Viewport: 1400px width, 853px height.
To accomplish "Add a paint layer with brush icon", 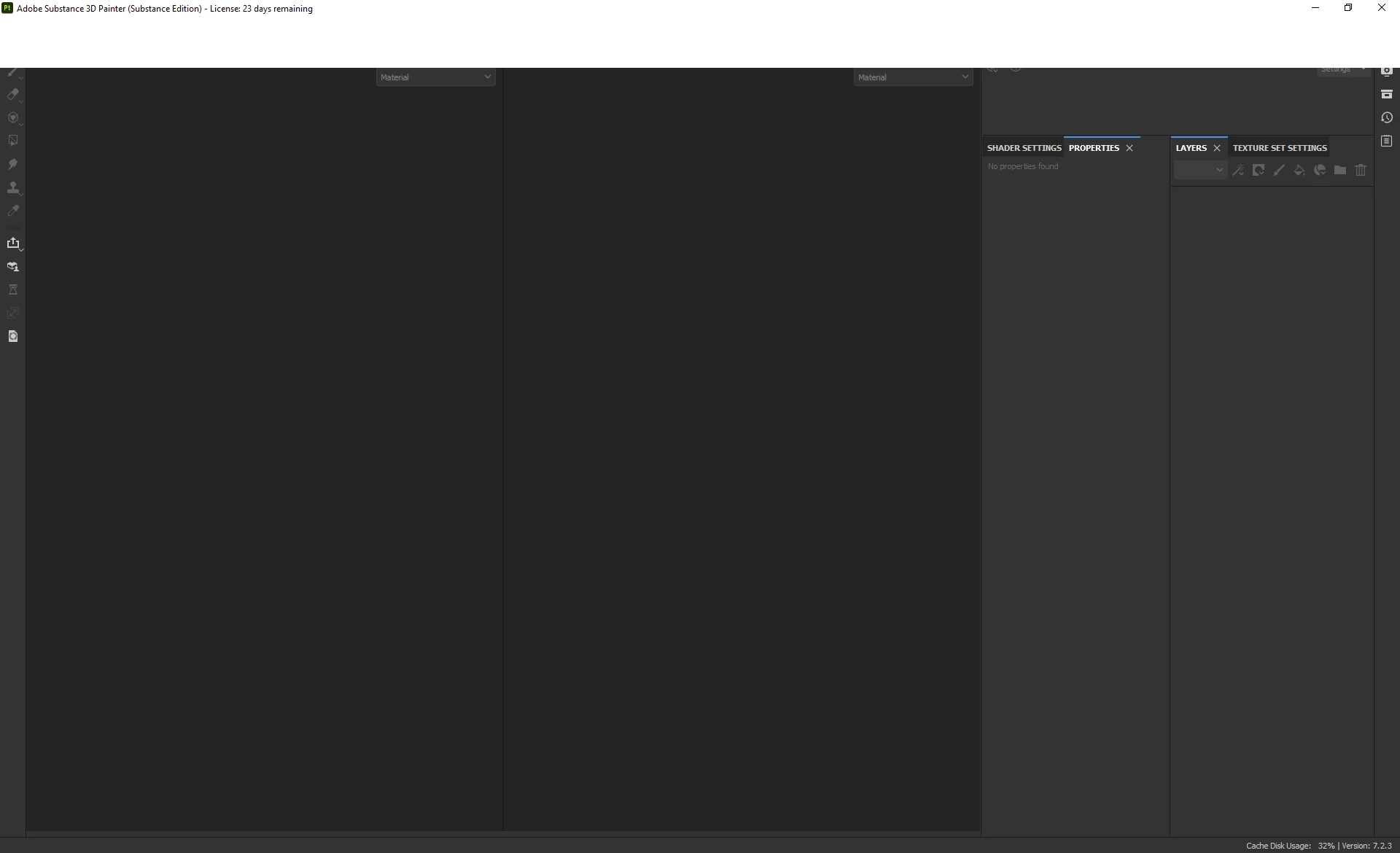I will 1279,171.
